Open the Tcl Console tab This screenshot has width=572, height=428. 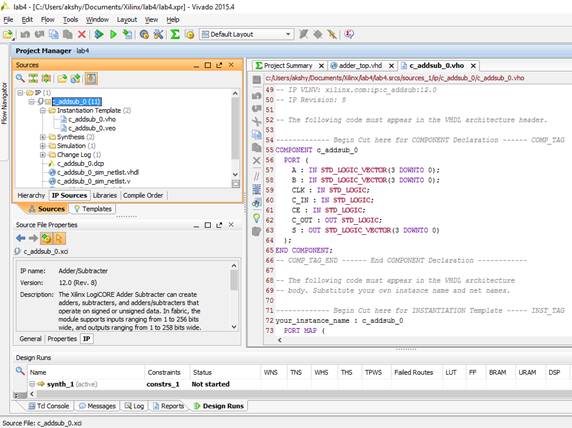(x=49, y=406)
